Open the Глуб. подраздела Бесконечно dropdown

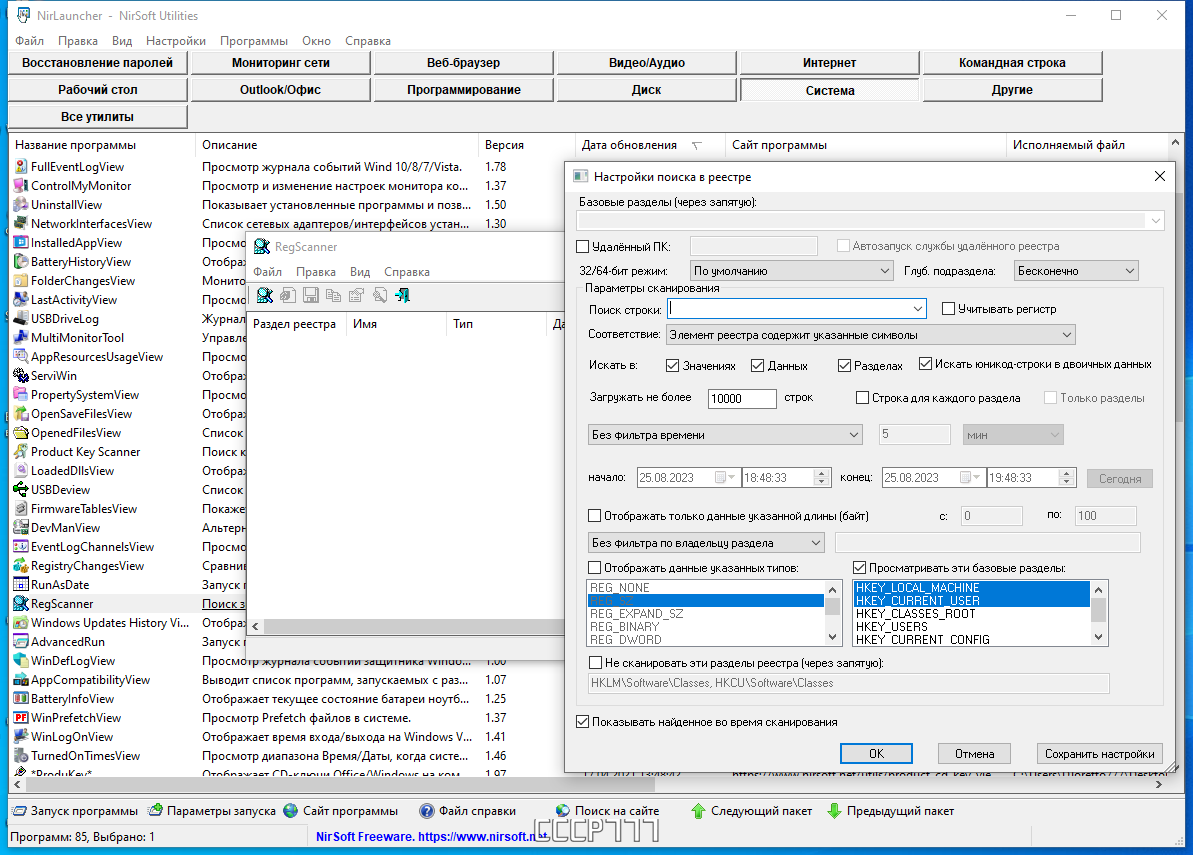1077,271
